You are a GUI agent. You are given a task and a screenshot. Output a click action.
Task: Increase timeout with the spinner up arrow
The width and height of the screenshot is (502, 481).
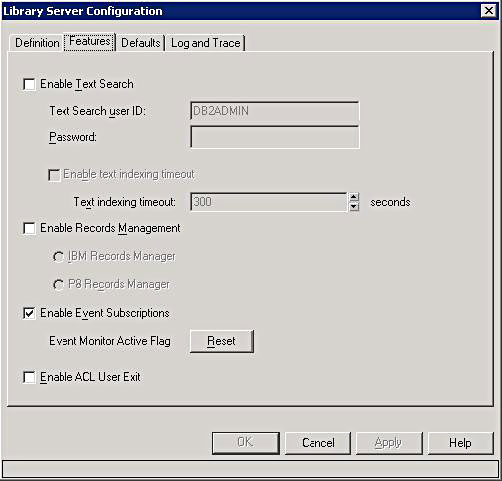click(x=354, y=197)
